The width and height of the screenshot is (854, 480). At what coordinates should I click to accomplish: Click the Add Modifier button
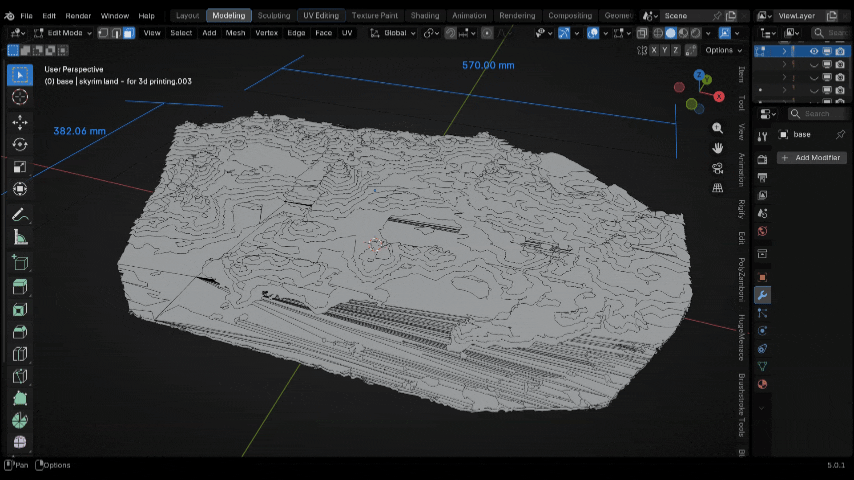pos(812,157)
